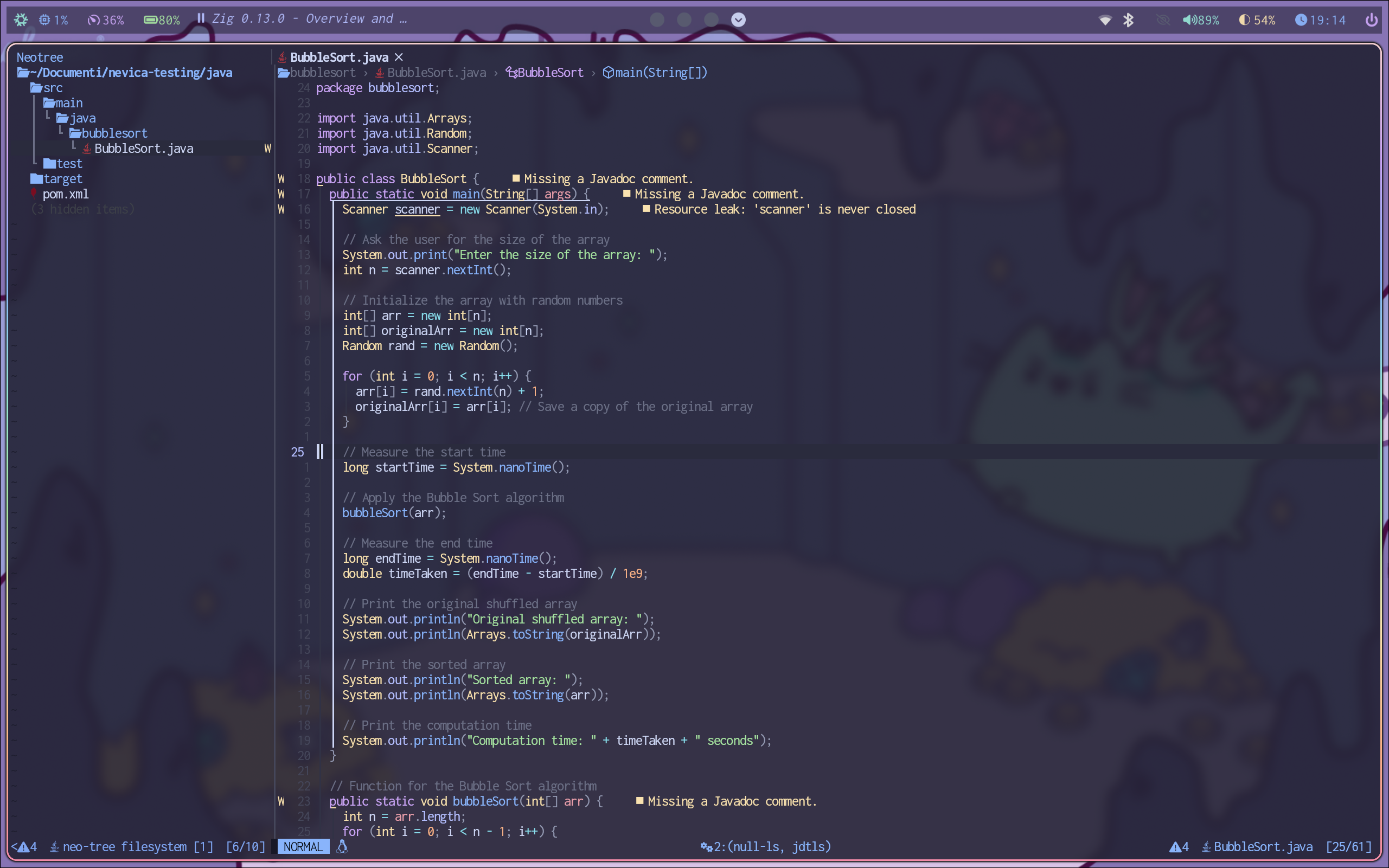Toggle the crossed-out eye idle inhibitor icon

coord(1163,20)
